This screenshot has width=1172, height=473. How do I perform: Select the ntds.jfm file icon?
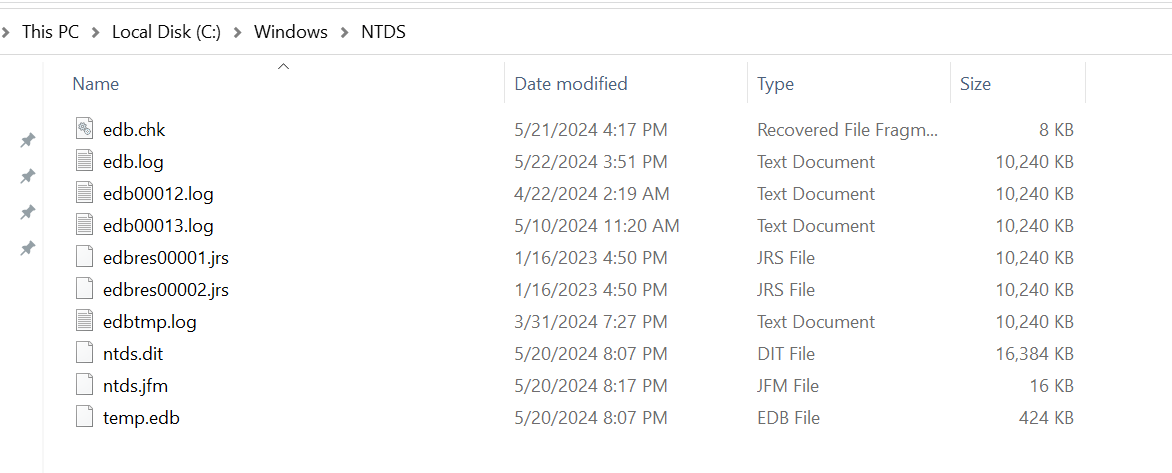[84, 386]
